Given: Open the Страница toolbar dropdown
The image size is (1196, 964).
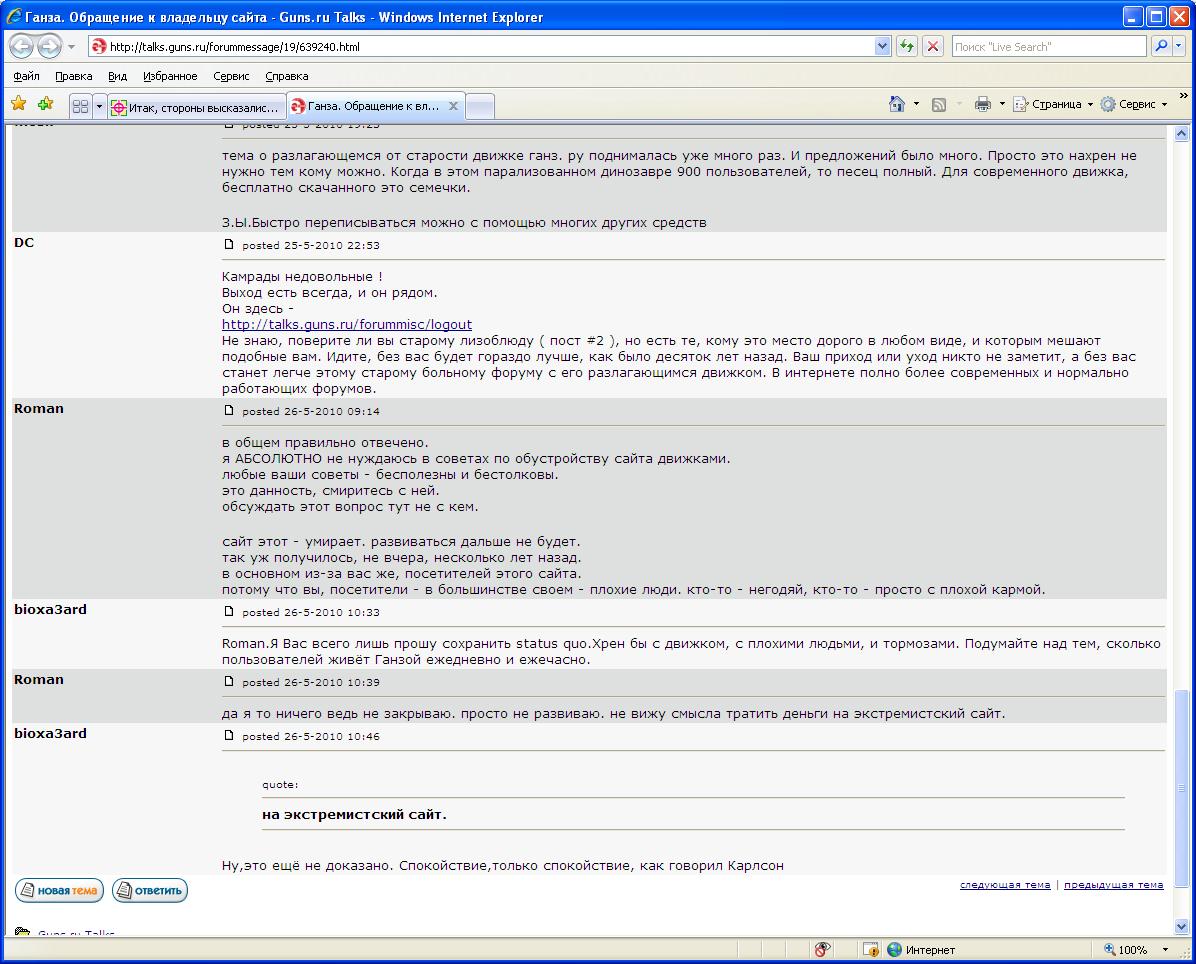Looking at the screenshot, I should 1054,104.
